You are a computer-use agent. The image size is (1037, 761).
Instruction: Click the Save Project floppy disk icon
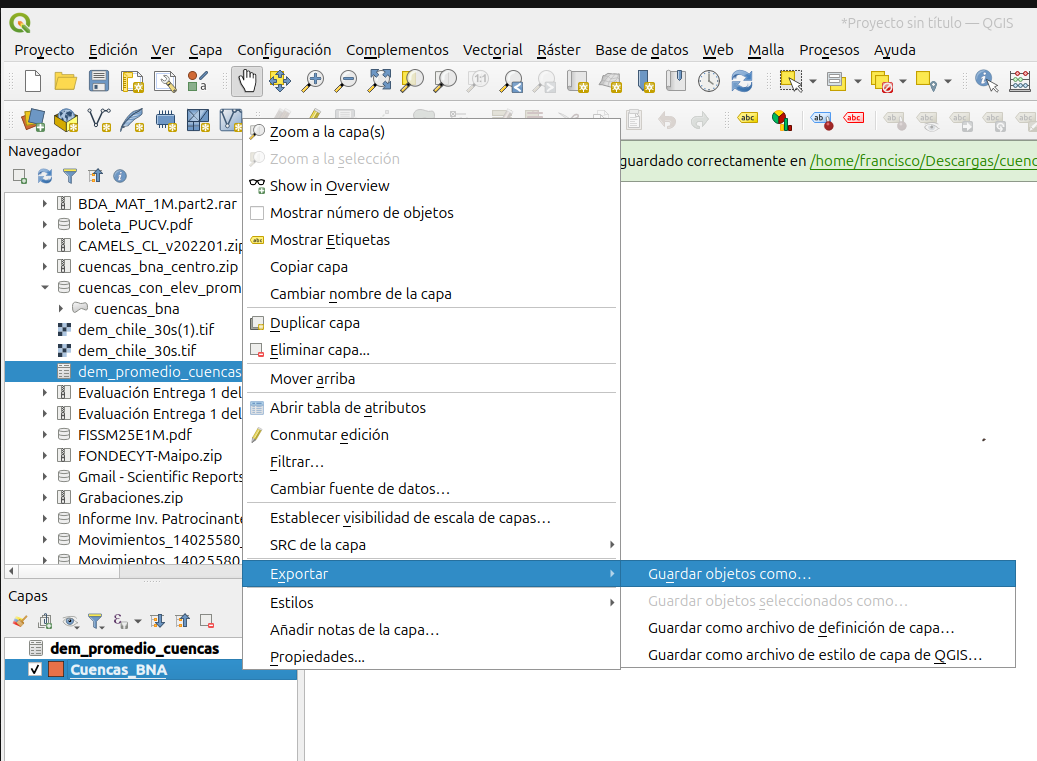[99, 81]
